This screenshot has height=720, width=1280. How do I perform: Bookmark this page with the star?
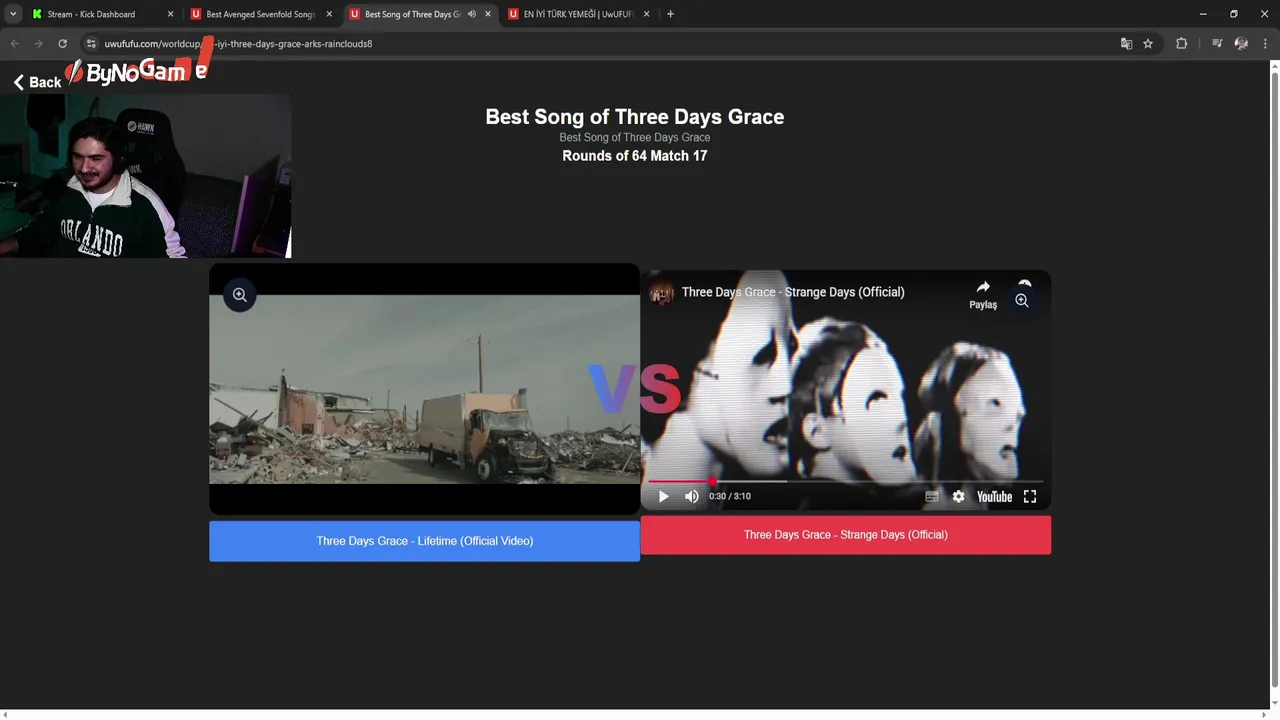coord(1148,44)
